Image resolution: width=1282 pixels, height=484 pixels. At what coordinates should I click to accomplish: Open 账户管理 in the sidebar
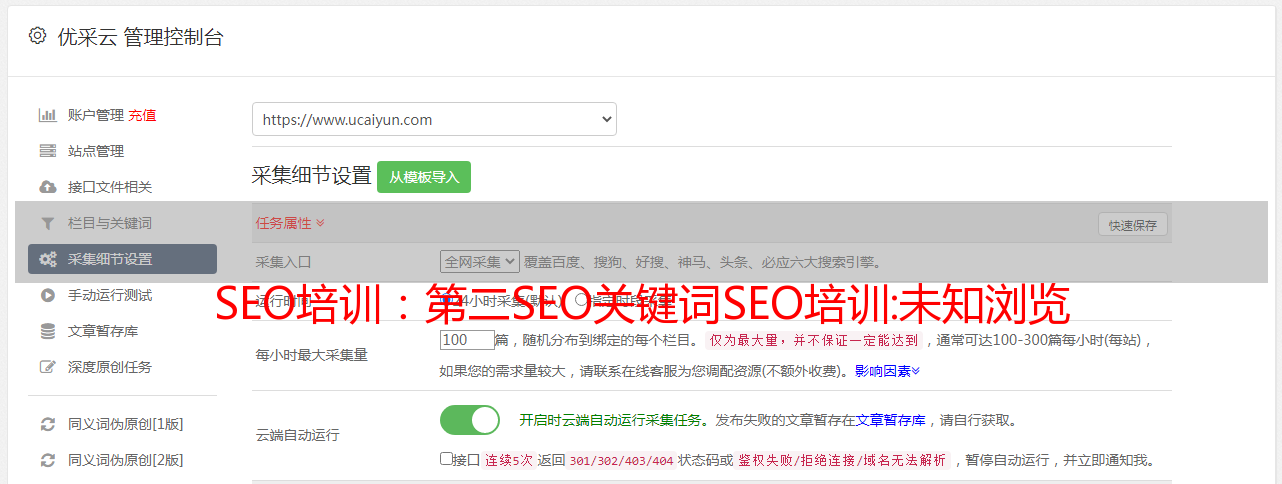(x=96, y=115)
